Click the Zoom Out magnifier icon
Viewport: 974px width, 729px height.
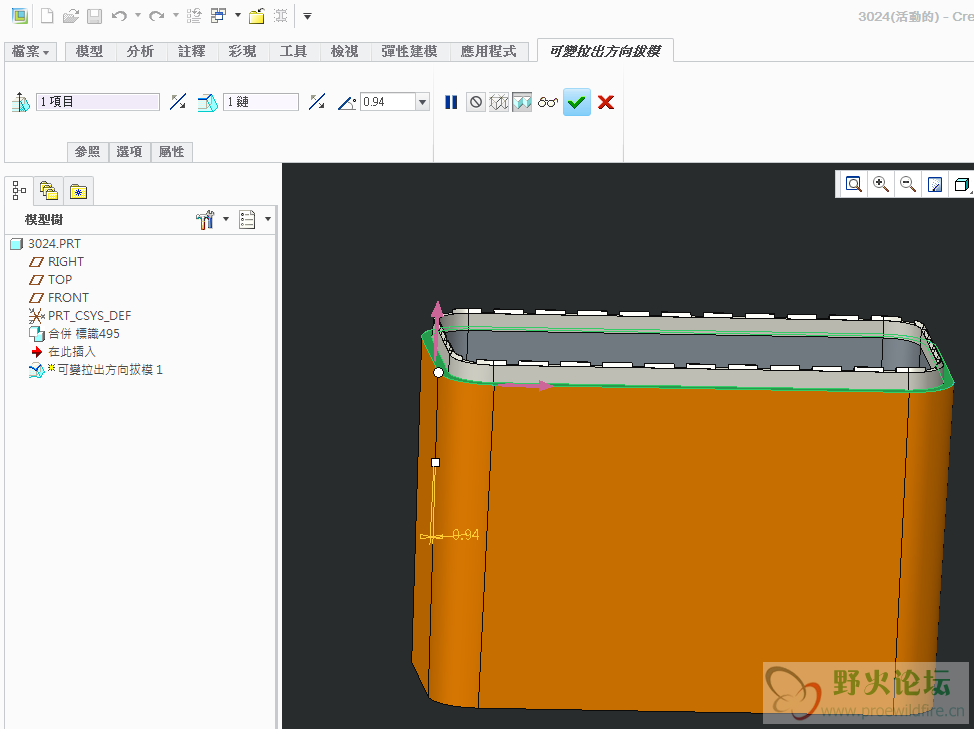click(908, 184)
